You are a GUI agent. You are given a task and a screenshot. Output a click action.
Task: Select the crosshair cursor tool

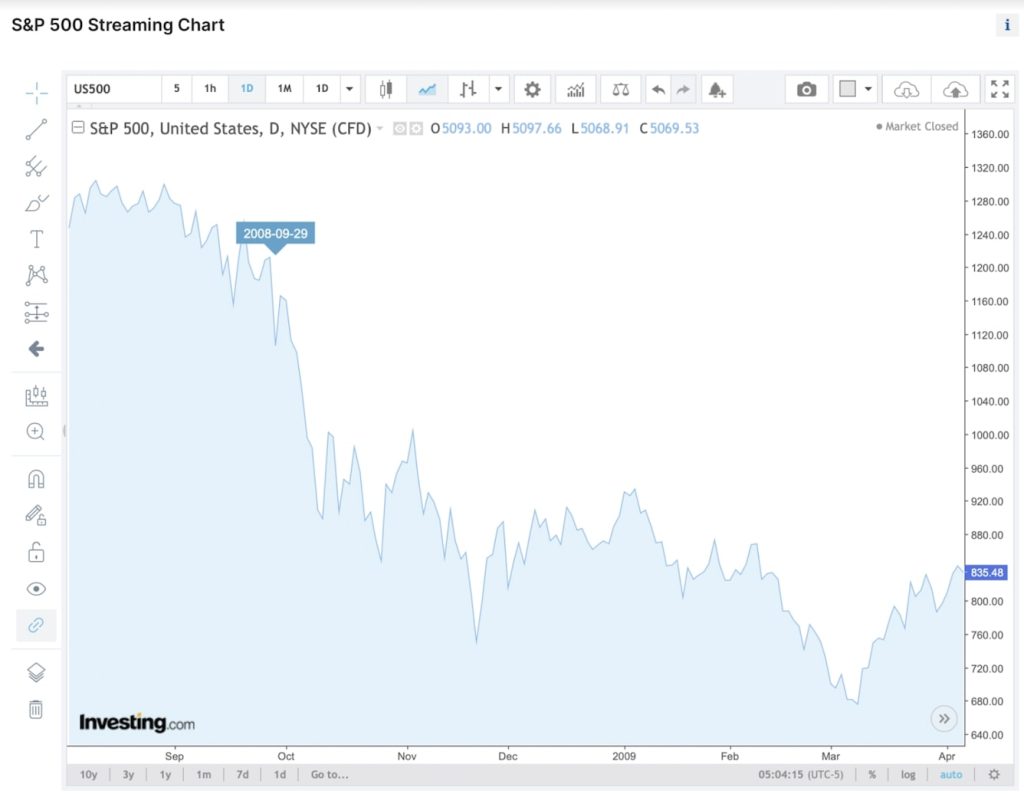(35, 92)
